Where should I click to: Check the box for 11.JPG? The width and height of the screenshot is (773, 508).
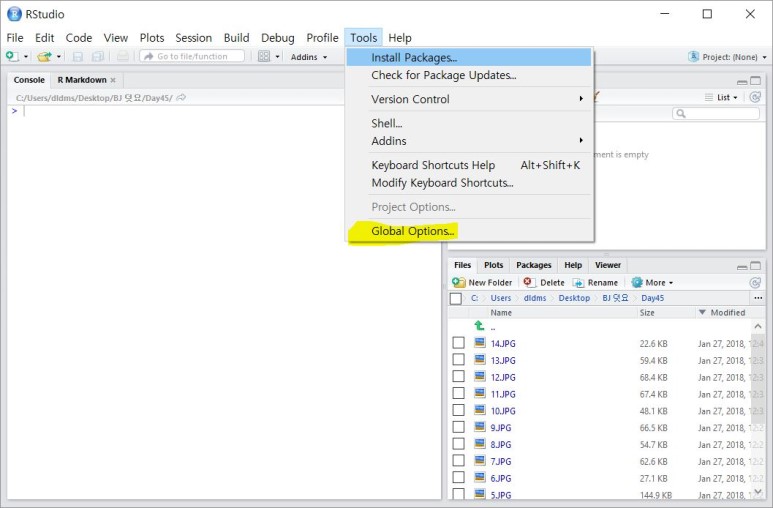click(x=458, y=394)
